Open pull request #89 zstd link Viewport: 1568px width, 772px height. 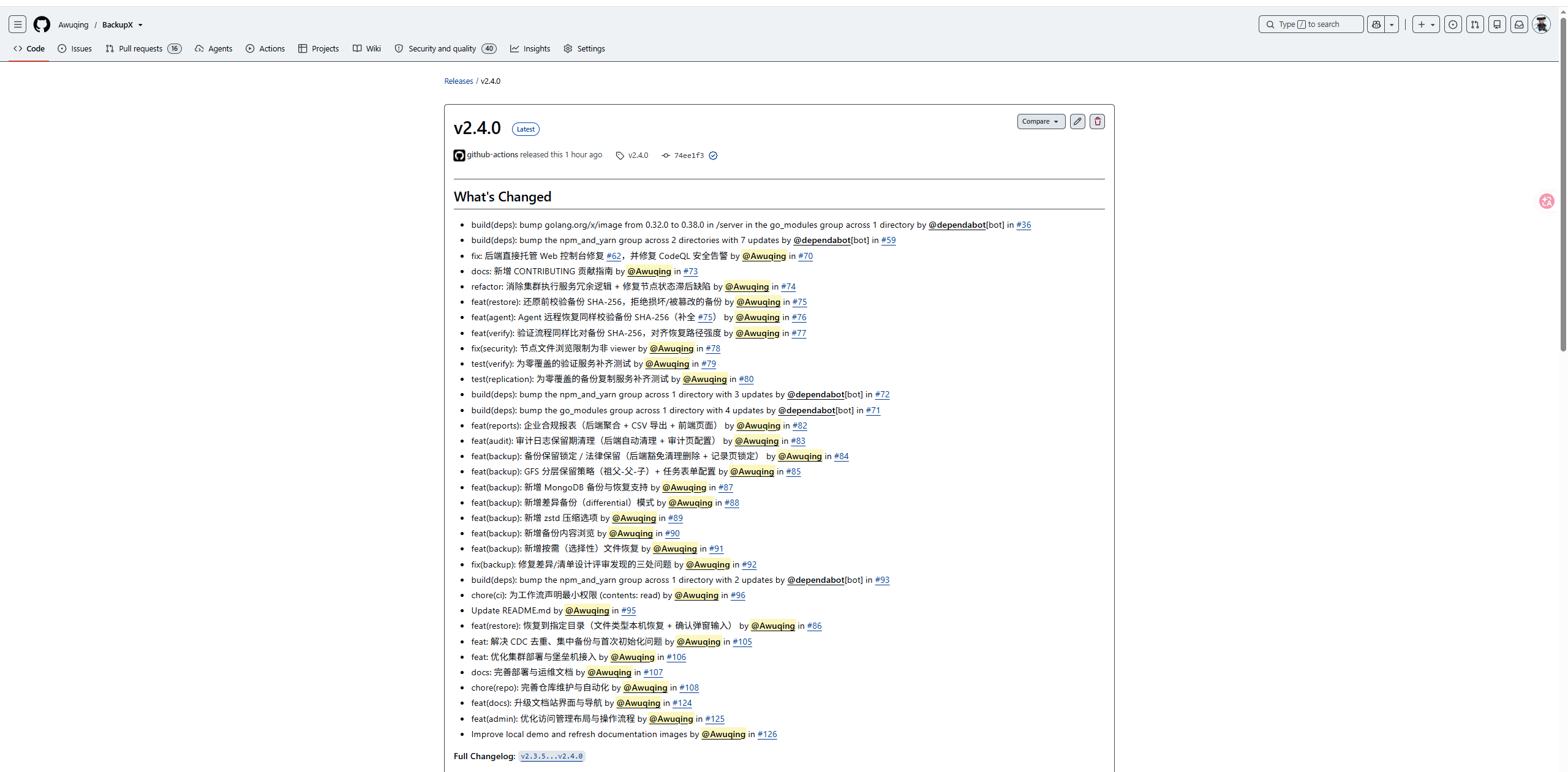(675, 518)
